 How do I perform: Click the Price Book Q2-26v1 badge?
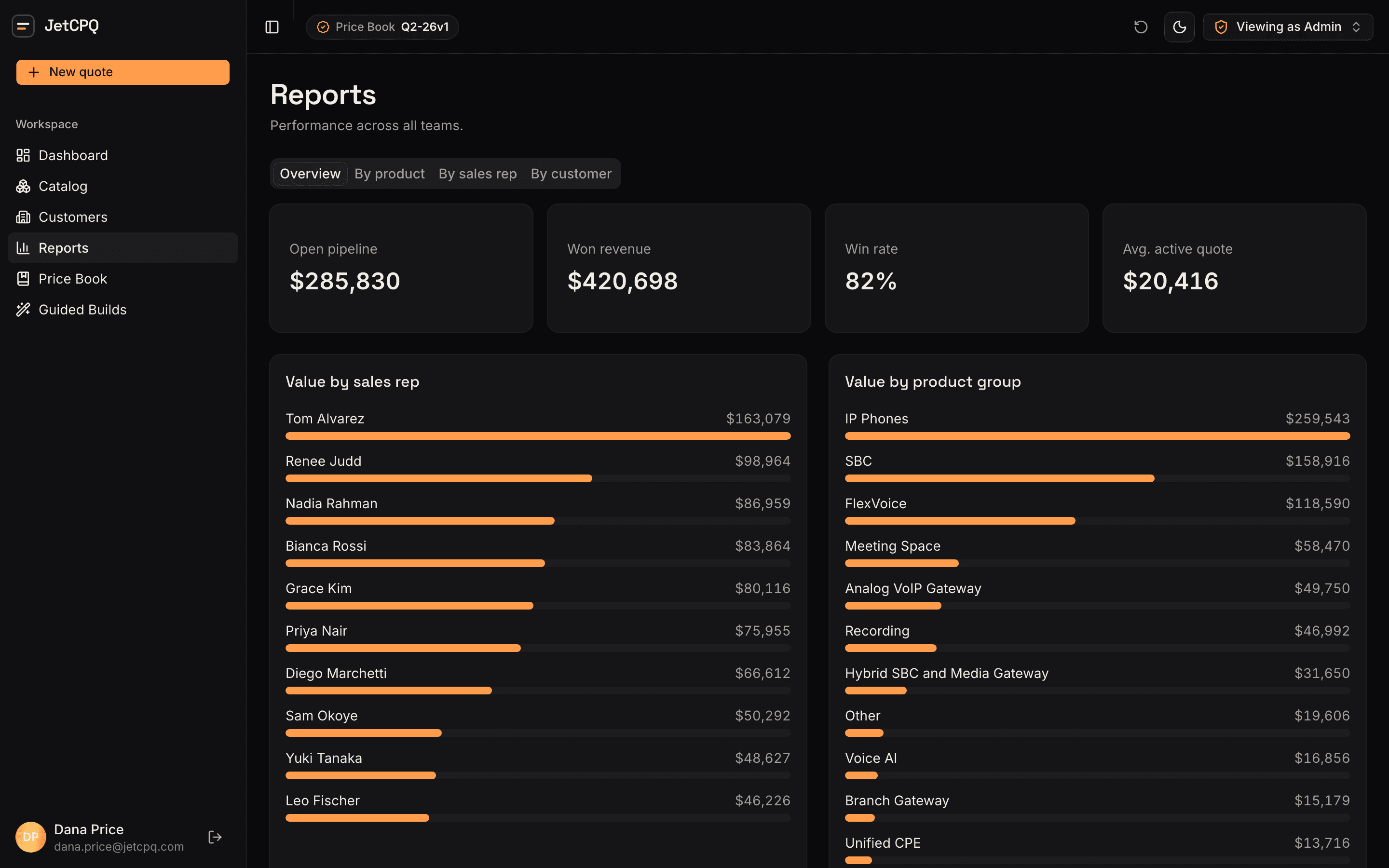[382, 27]
